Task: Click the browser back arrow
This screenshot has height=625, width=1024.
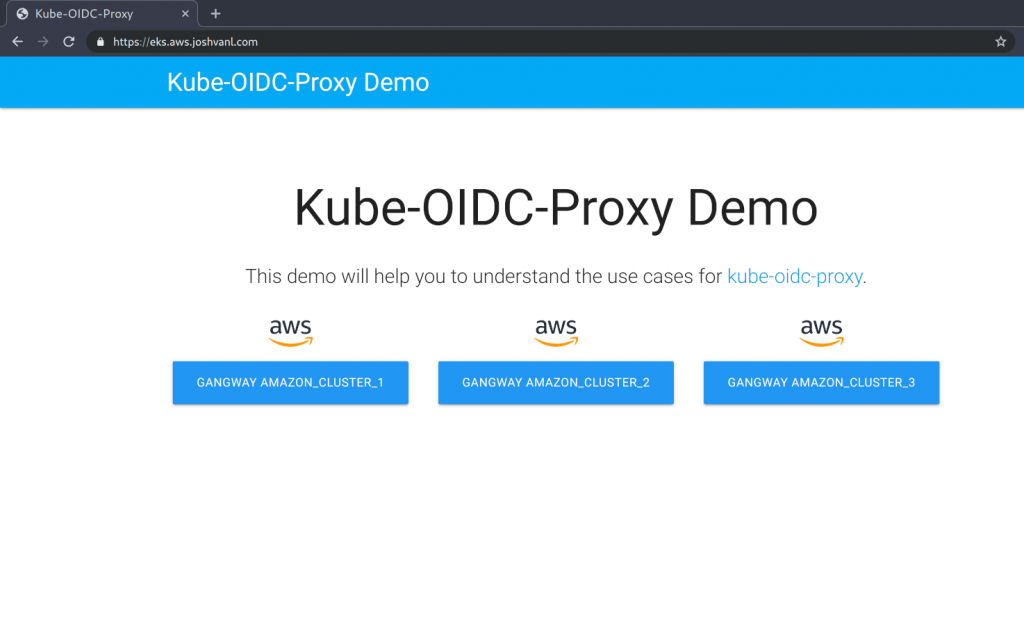Action: tap(18, 42)
